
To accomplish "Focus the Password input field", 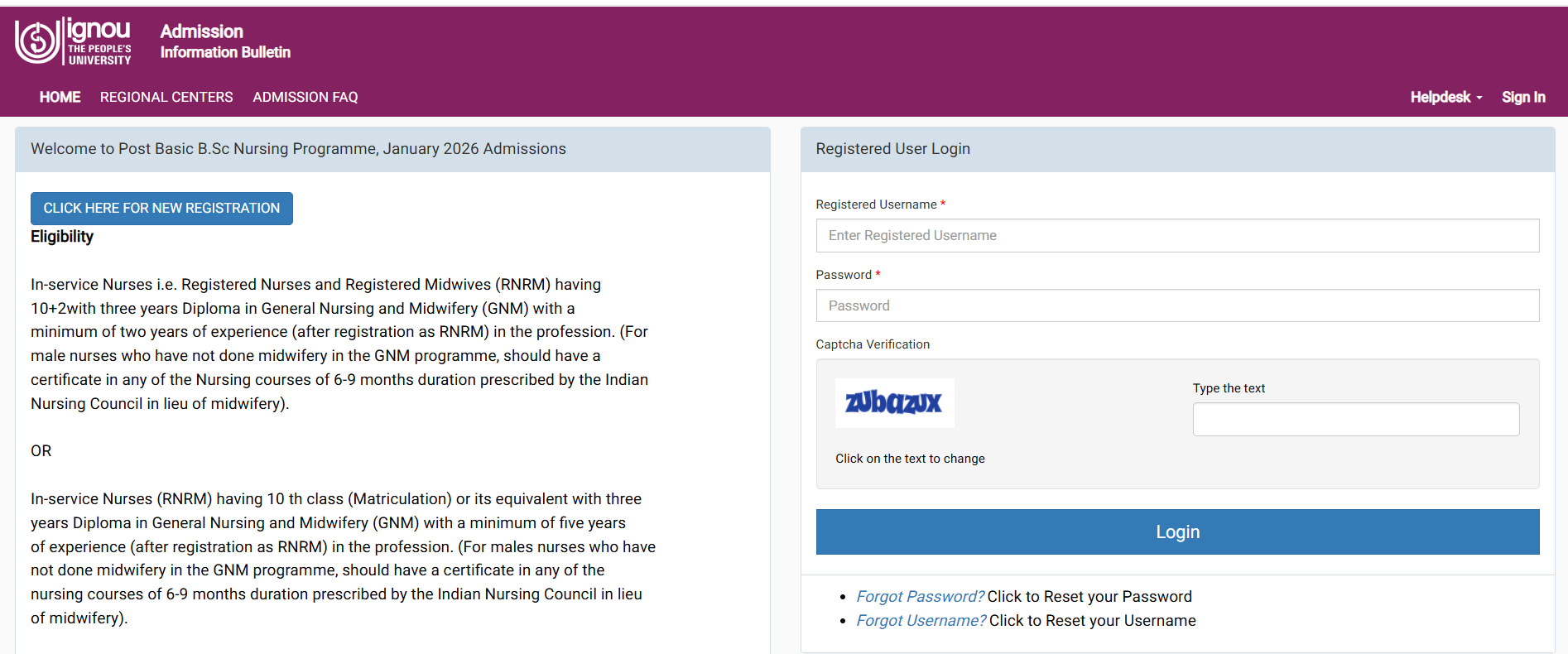I will [x=1176, y=305].
